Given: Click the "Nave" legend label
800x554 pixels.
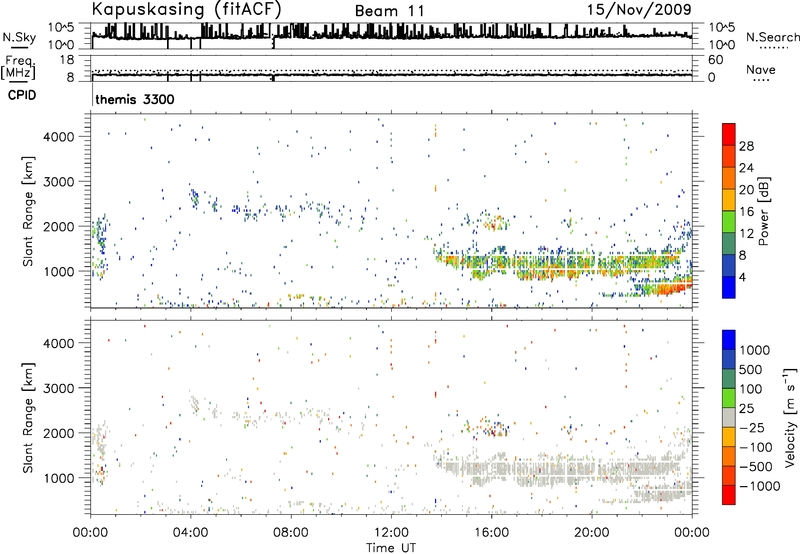Looking at the screenshot, I should click(761, 69).
